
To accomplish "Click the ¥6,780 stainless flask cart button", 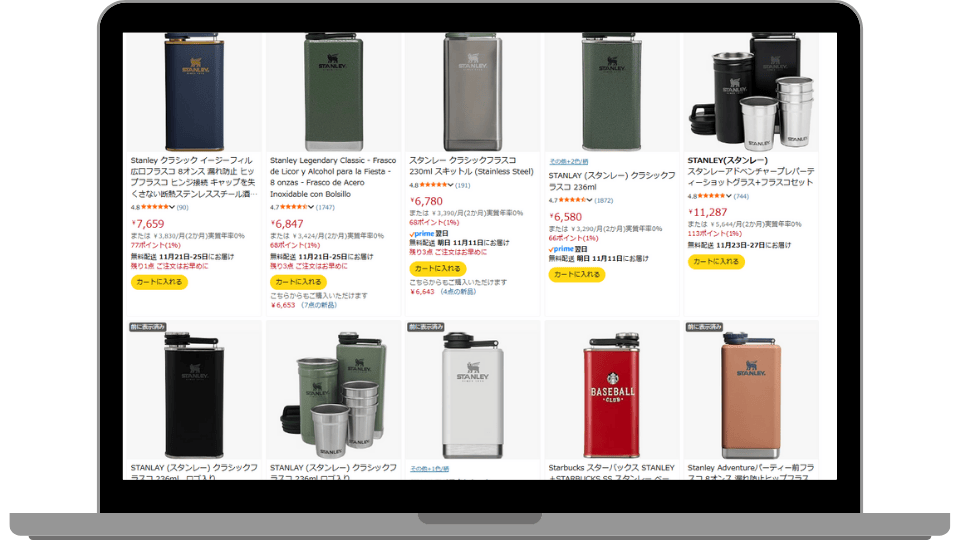I will (438, 268).
